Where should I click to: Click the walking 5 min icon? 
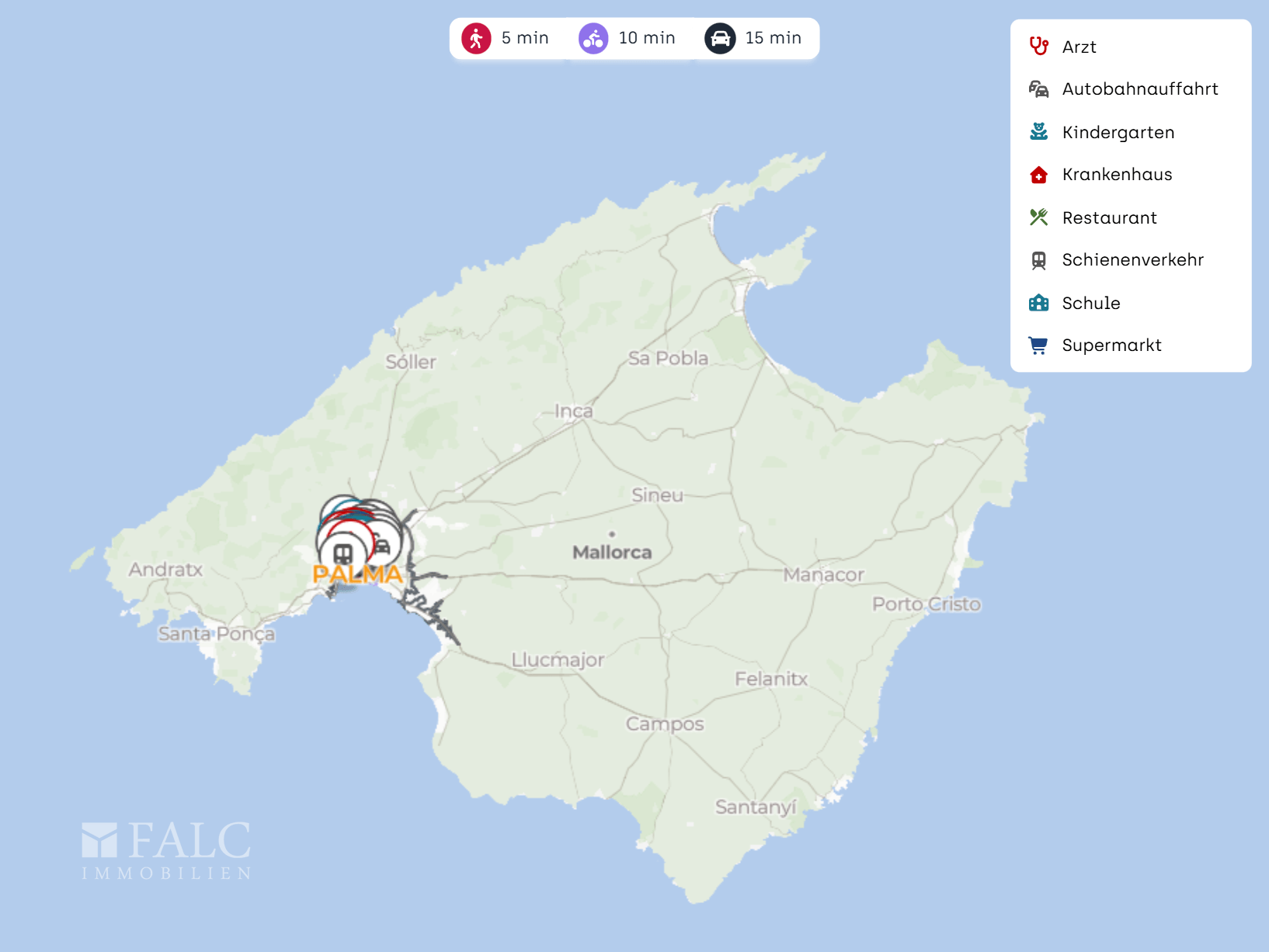point(476,38)
